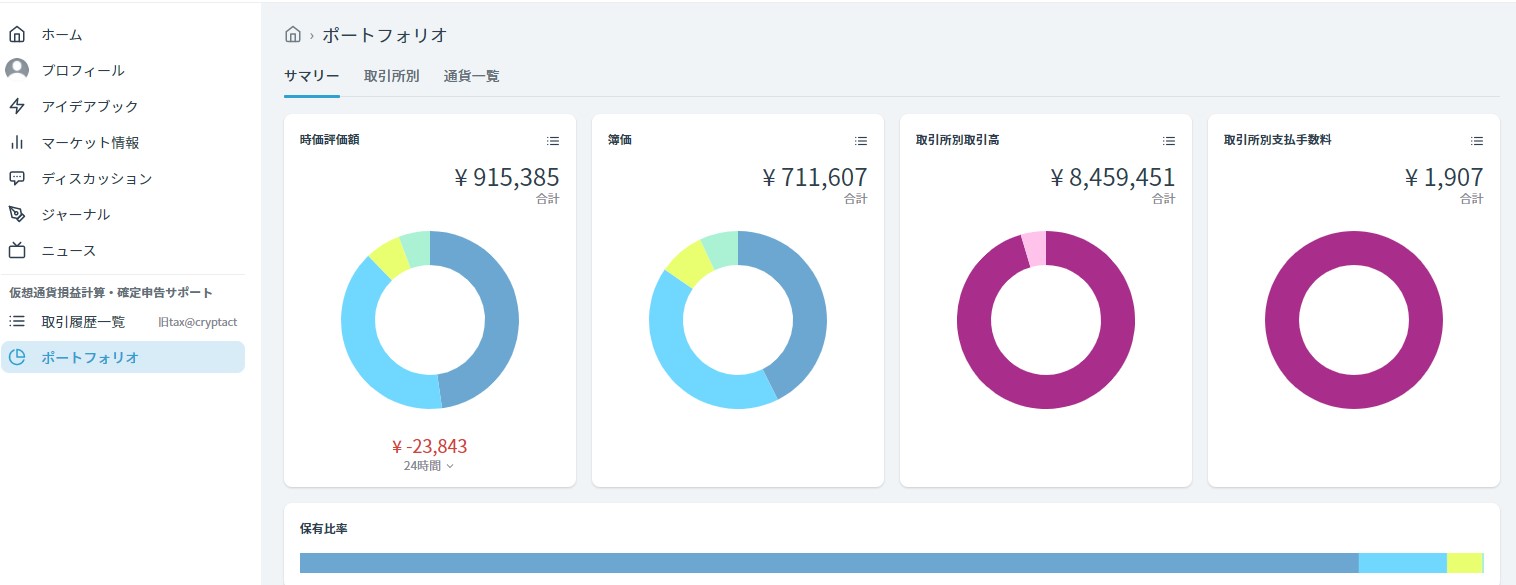The width and height of the screenshot is (1516, 585).
Task: Open 取引履歴一覧 in the sidebar
Action: 83,322
